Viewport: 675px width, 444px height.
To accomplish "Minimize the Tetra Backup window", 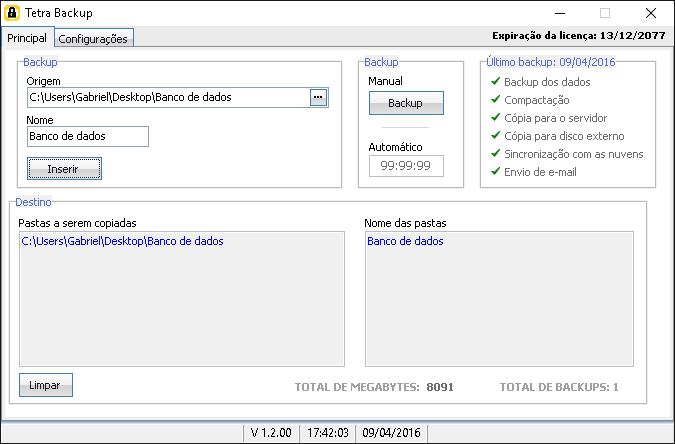I will [x=560, y=13].
